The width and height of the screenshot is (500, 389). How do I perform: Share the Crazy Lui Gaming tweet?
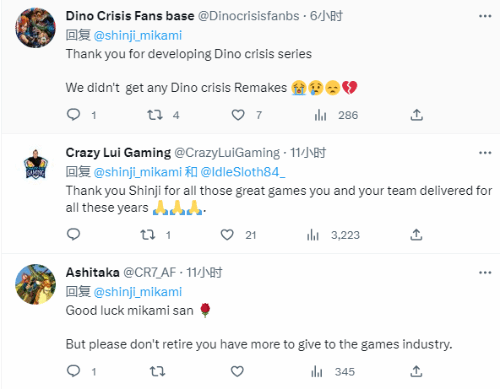pos(416,235)
